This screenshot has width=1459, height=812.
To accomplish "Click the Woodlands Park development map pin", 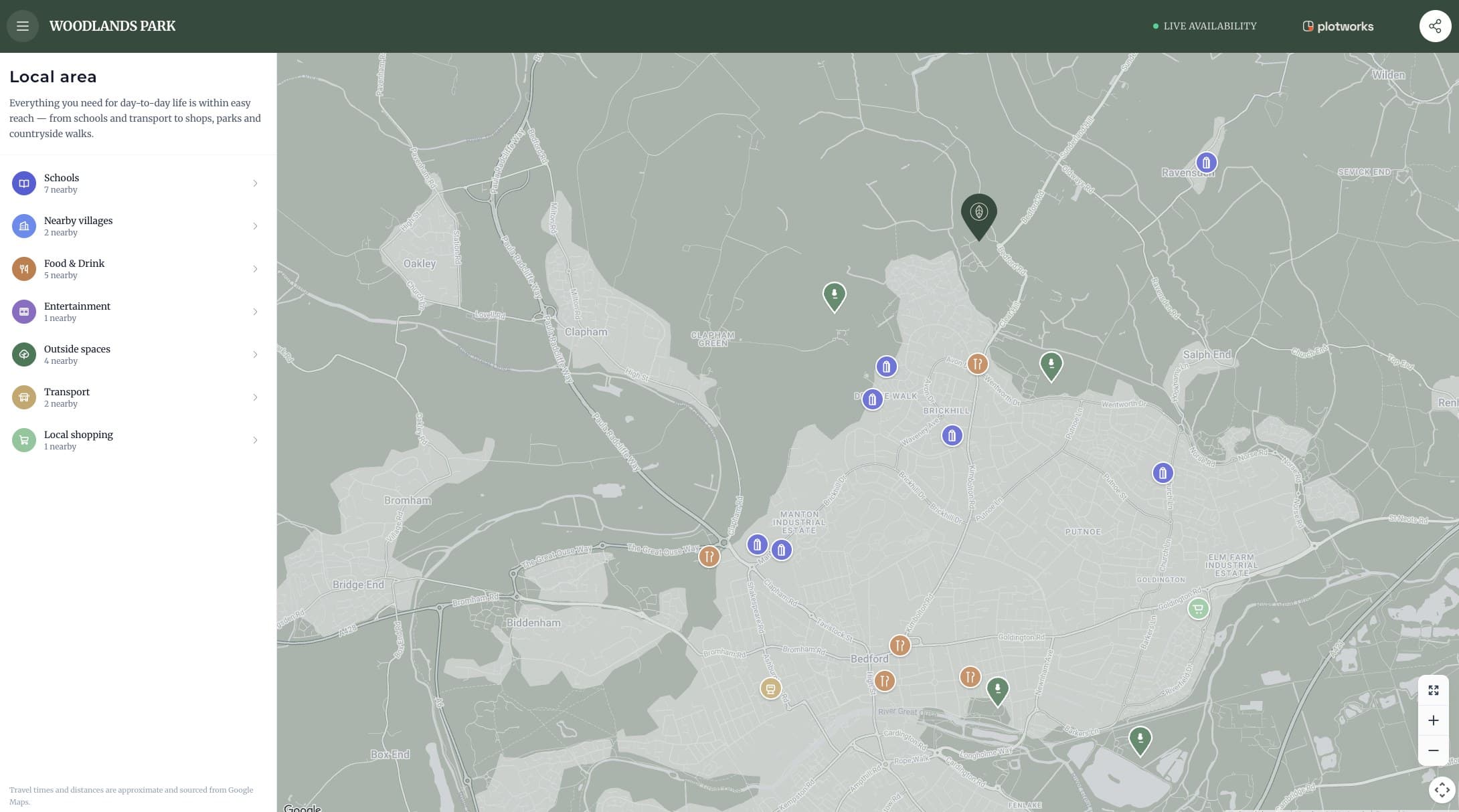I will pos(979,217).
